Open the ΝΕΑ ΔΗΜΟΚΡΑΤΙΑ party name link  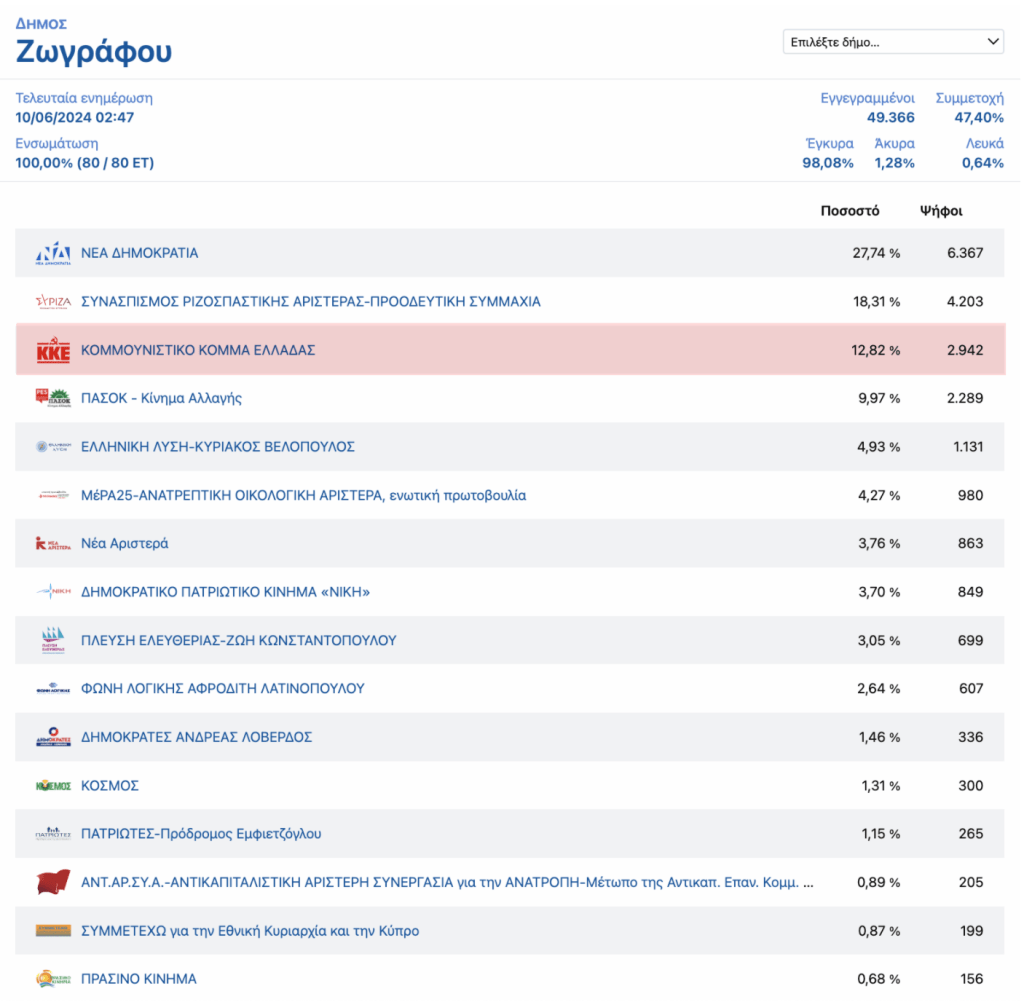tap(139, 254)
